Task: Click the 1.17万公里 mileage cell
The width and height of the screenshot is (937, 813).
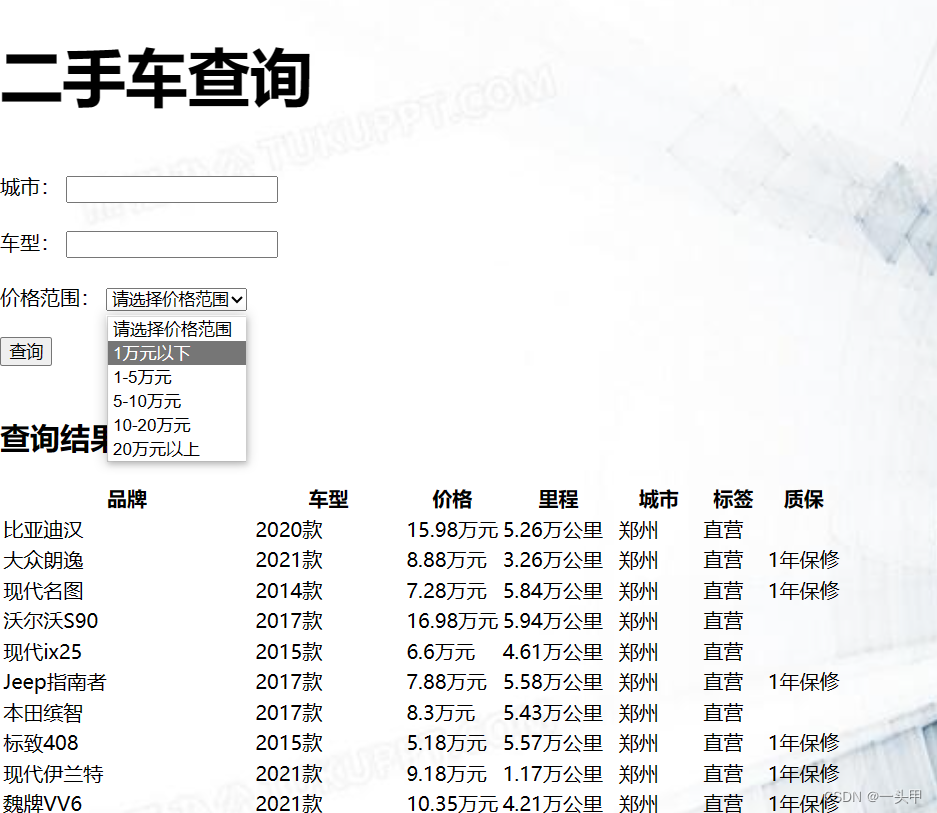Action: pyautogui.click(x=553, y=774)
